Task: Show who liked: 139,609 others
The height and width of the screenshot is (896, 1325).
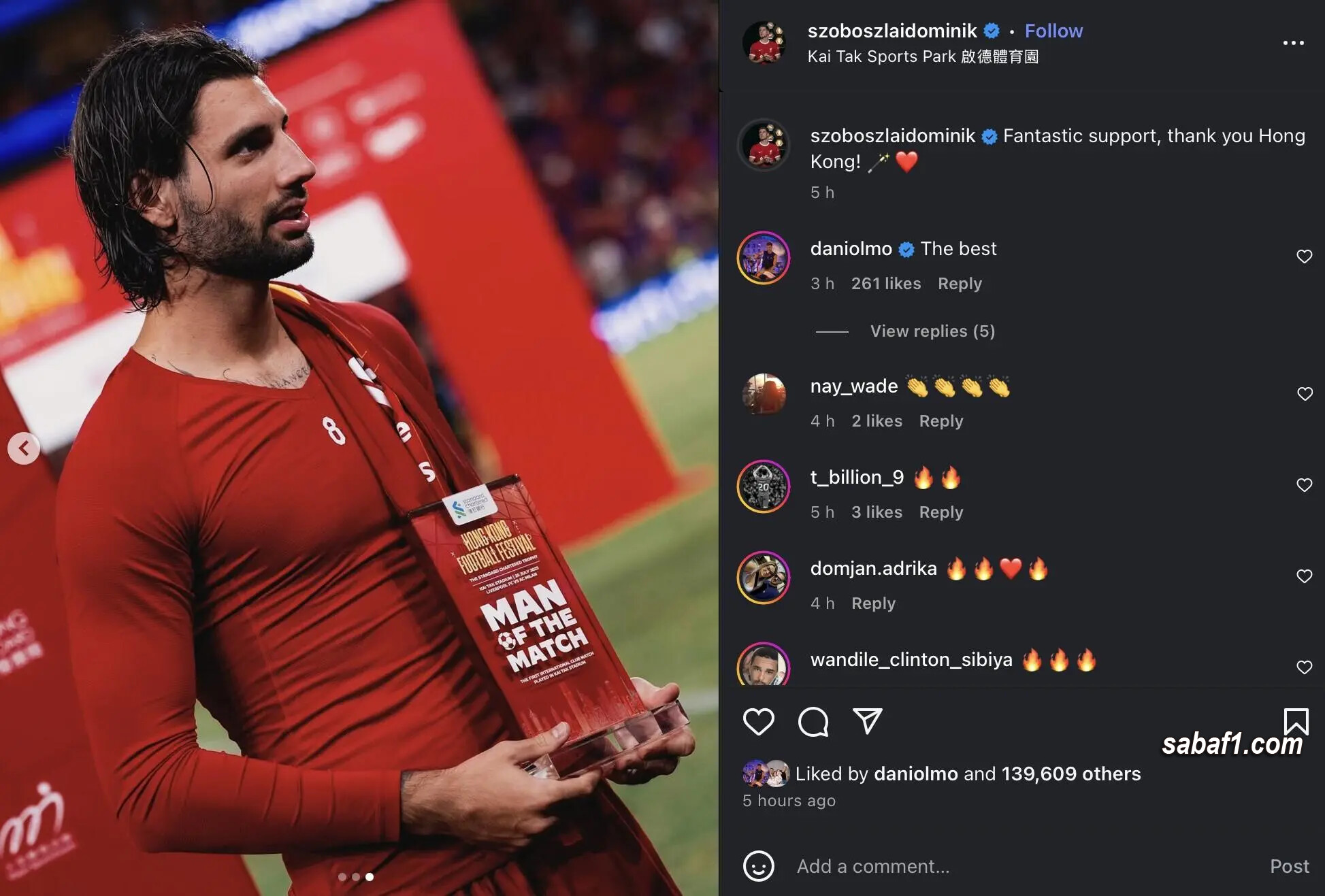Action: tap(1071, 774)
